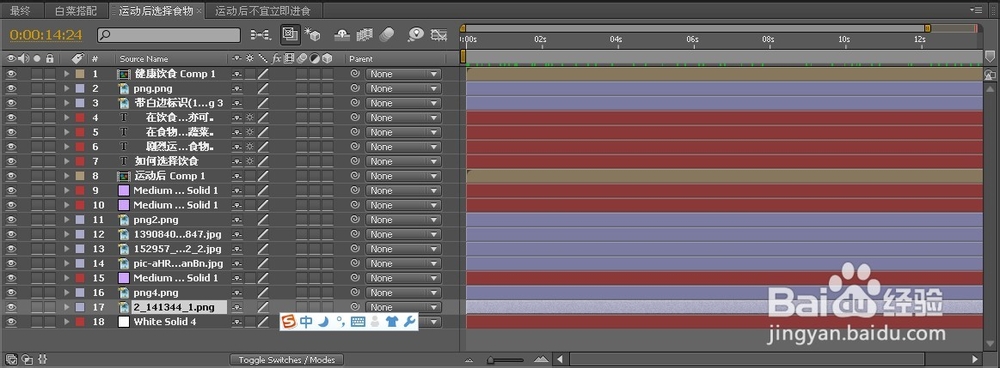Click the Source Name column header

[x=144, y=59]
